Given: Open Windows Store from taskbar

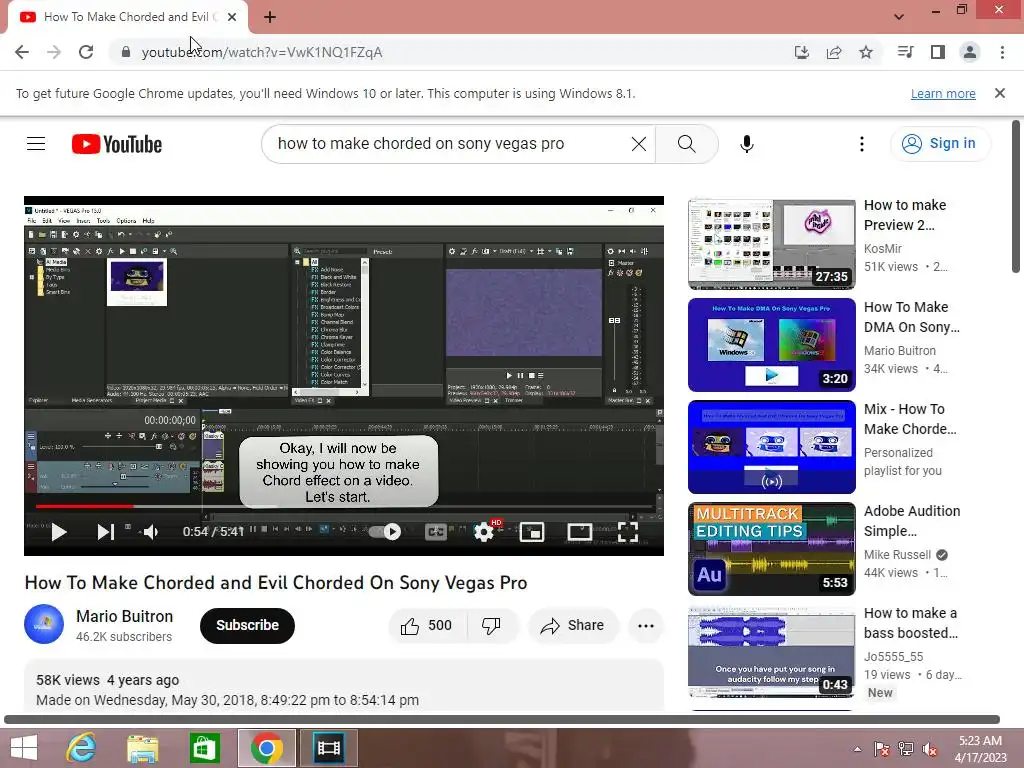Looking at the screenshot, I should tap(204, 748).
